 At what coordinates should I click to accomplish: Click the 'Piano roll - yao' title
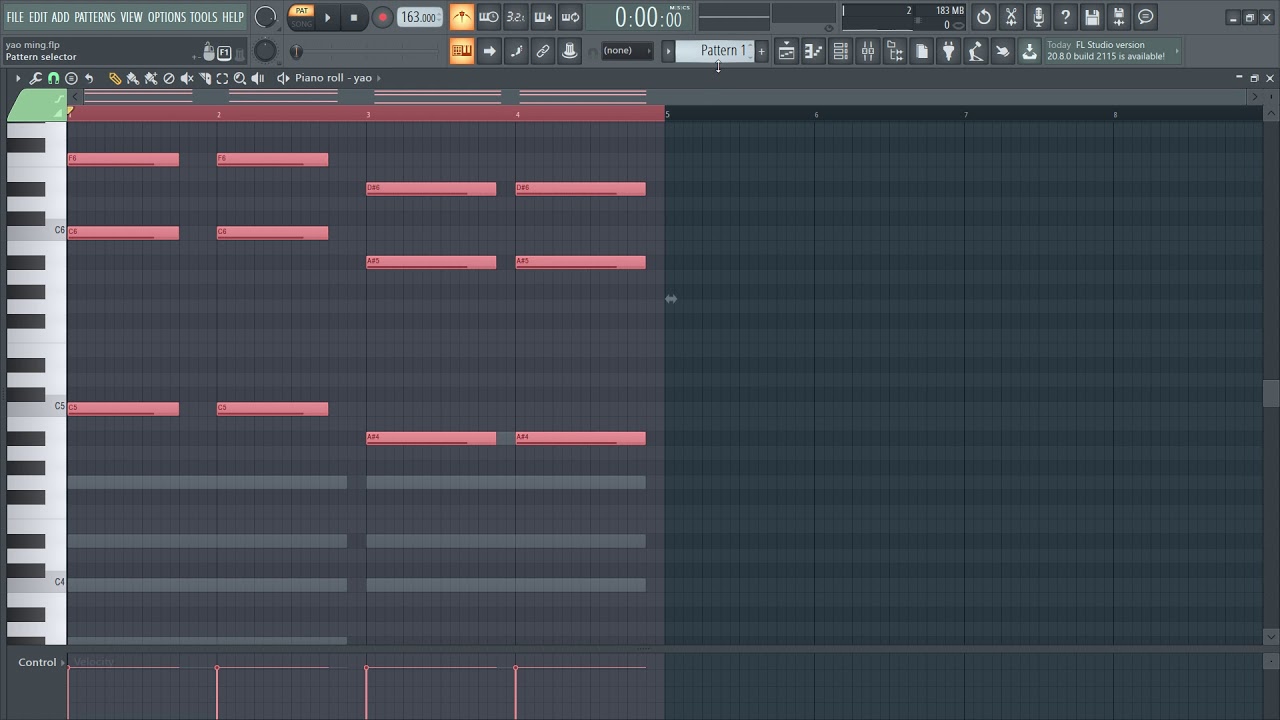[x=333, y=78]
